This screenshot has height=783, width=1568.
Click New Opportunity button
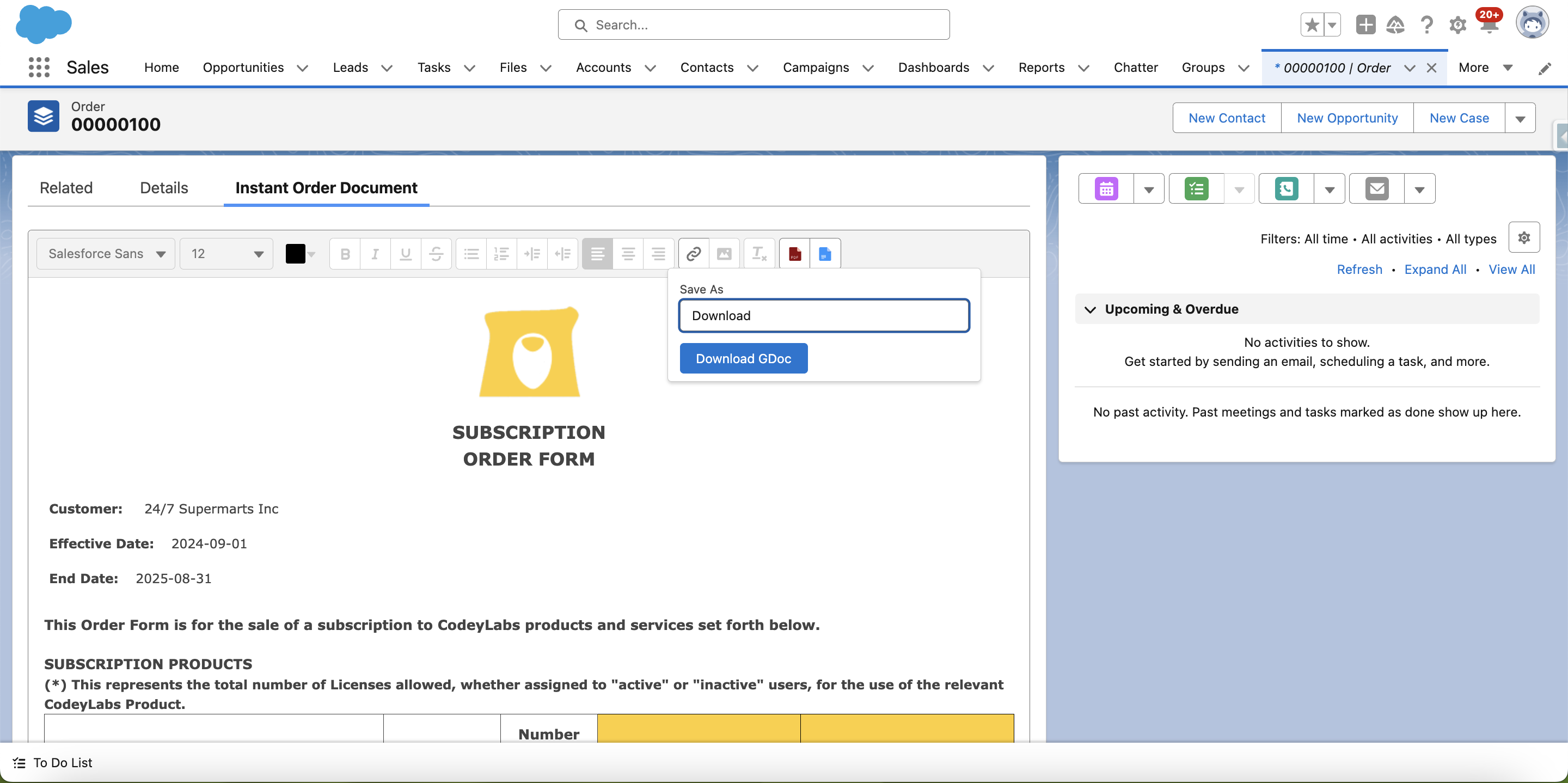[1347, 118]
